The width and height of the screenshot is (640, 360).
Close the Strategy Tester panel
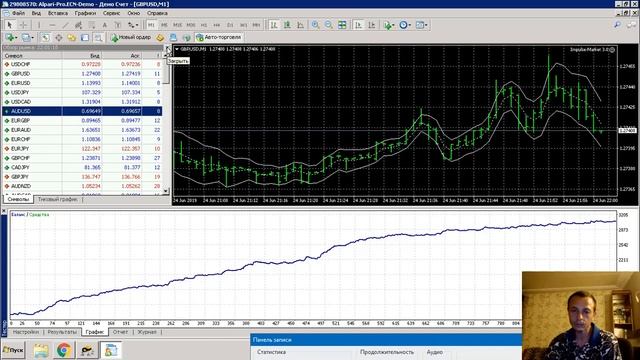[x=4, y=211]
